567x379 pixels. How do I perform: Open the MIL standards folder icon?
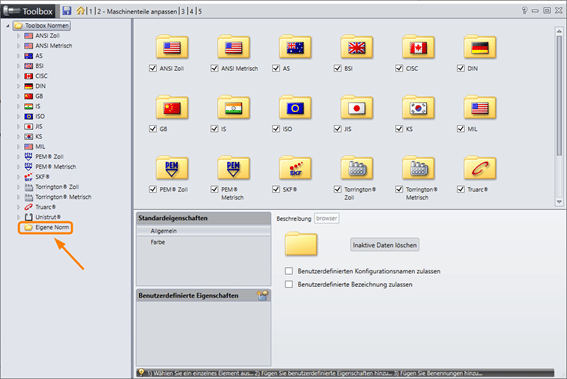480,107
